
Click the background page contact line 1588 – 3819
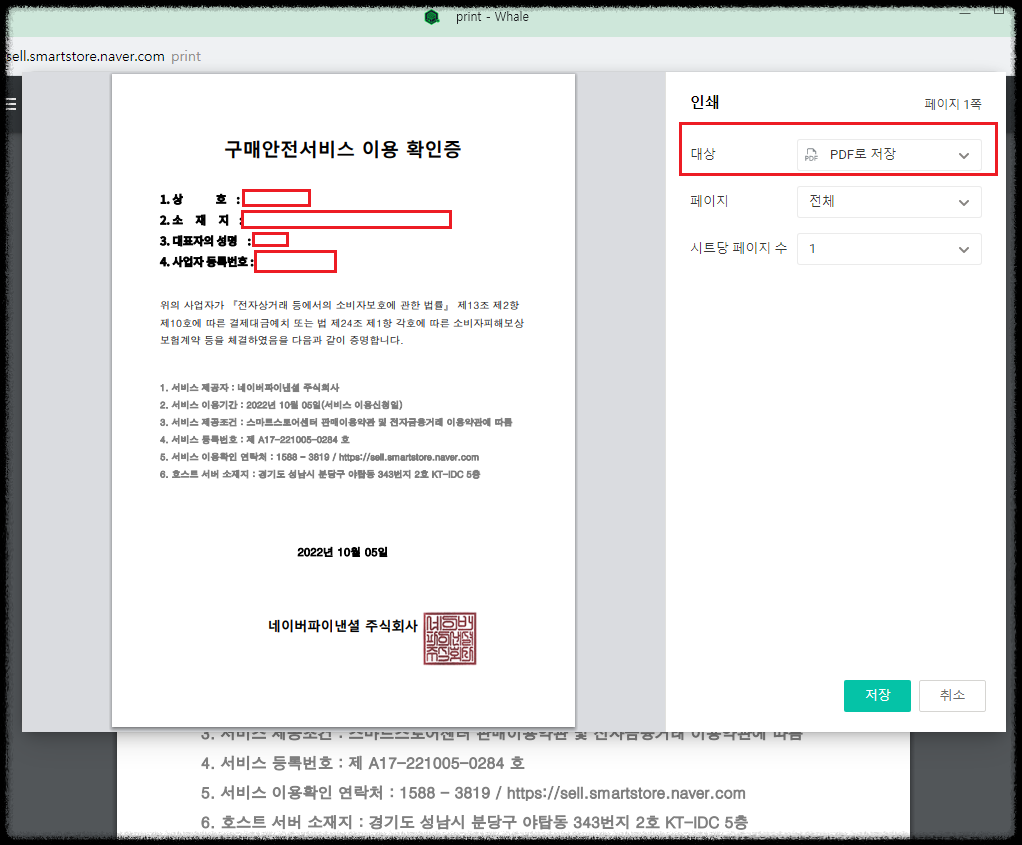(473, 793)
